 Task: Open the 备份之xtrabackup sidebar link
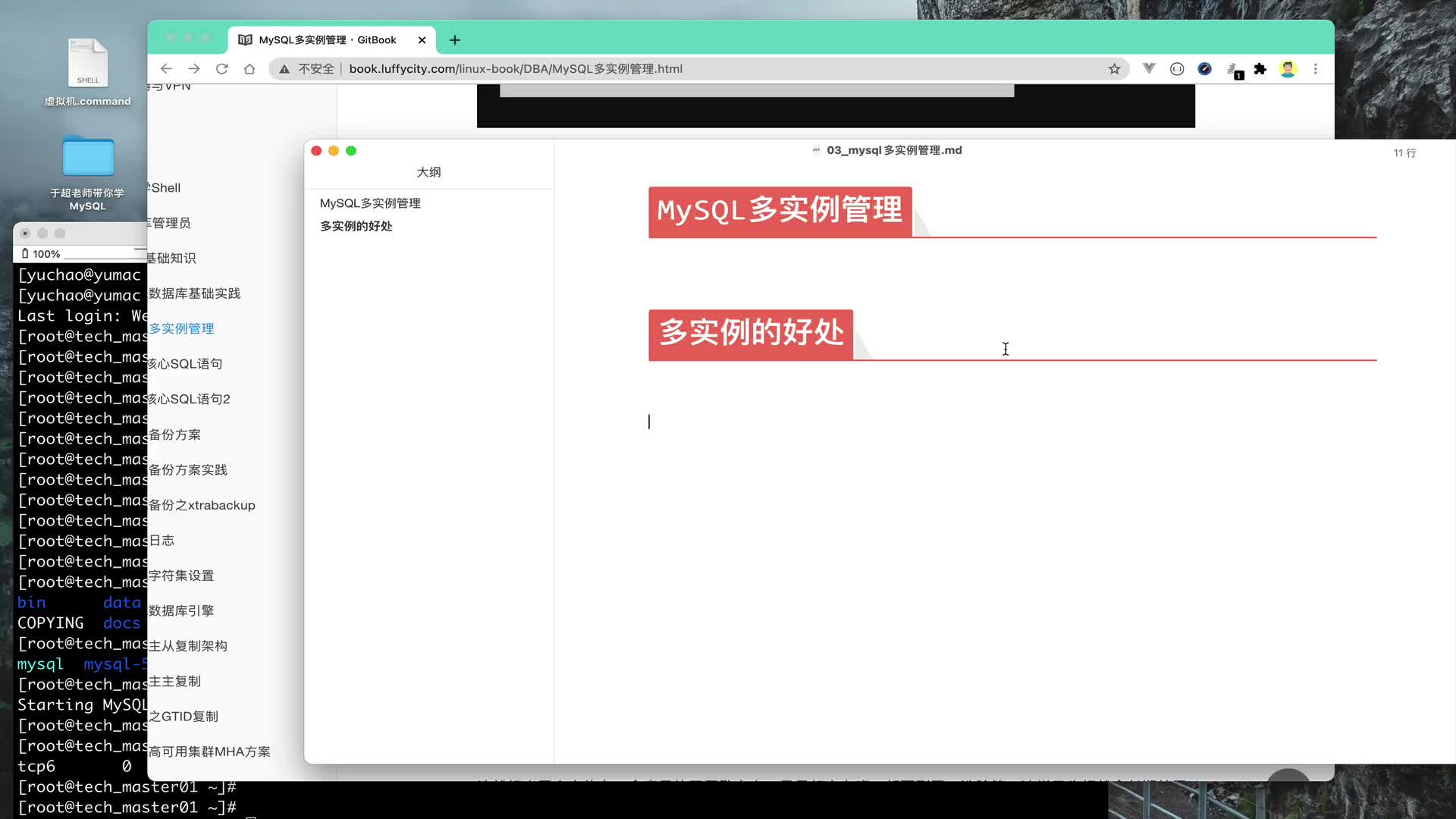(202, 505)
